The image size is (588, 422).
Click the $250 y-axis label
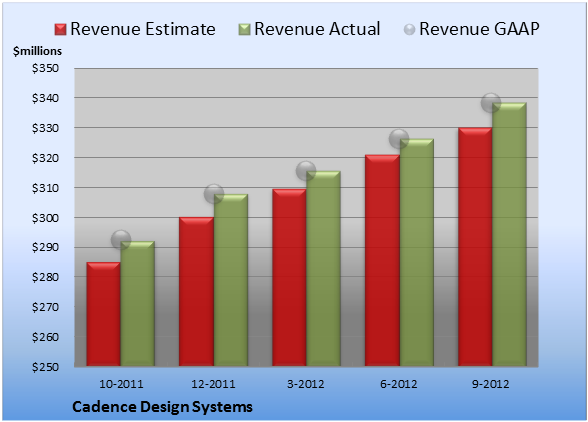point(45,367)
